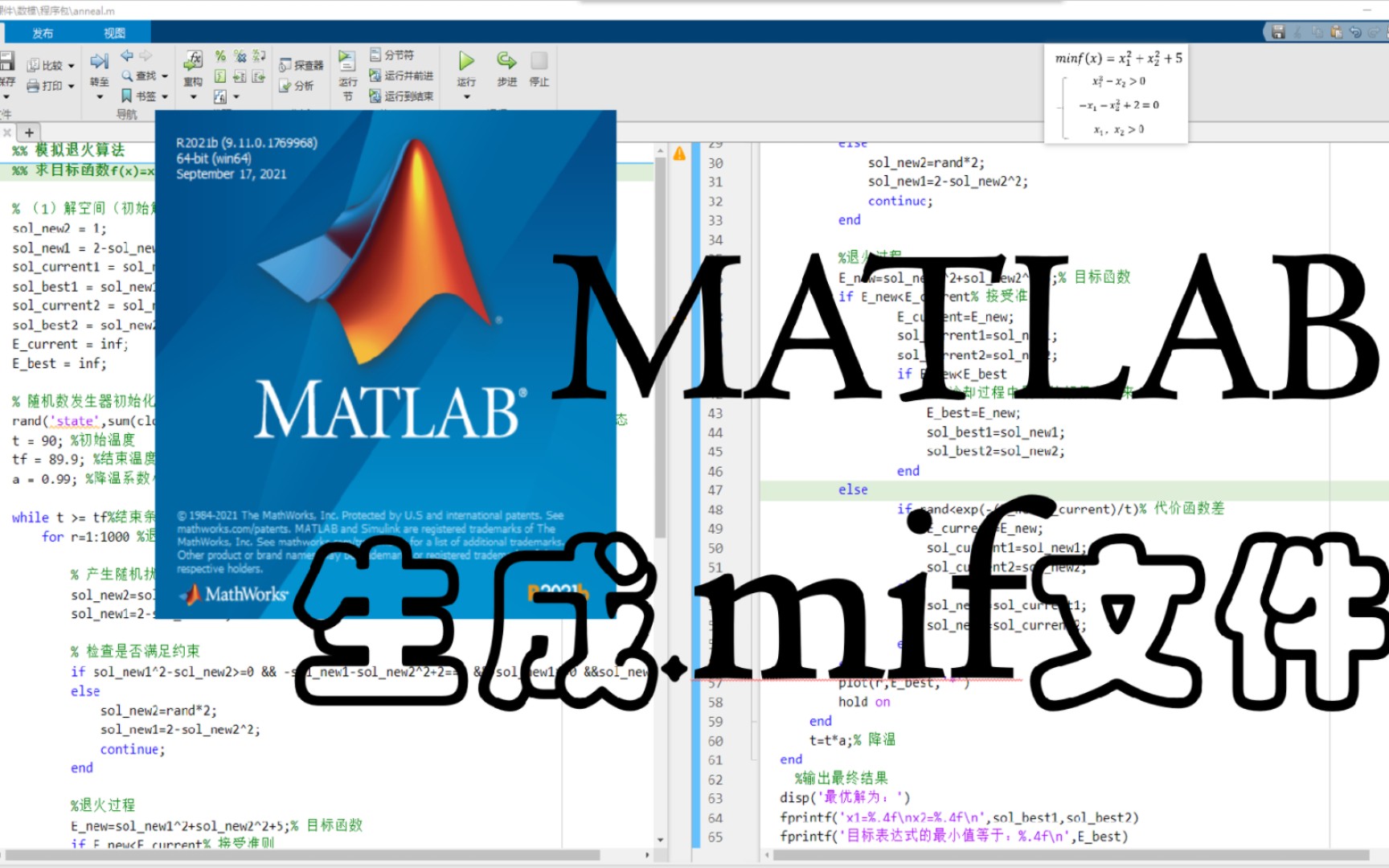Expand the 查找 (Find) dropdown arrow
Image resolution: width=1389 pixels, height=868 pixels.
[165, 76]
